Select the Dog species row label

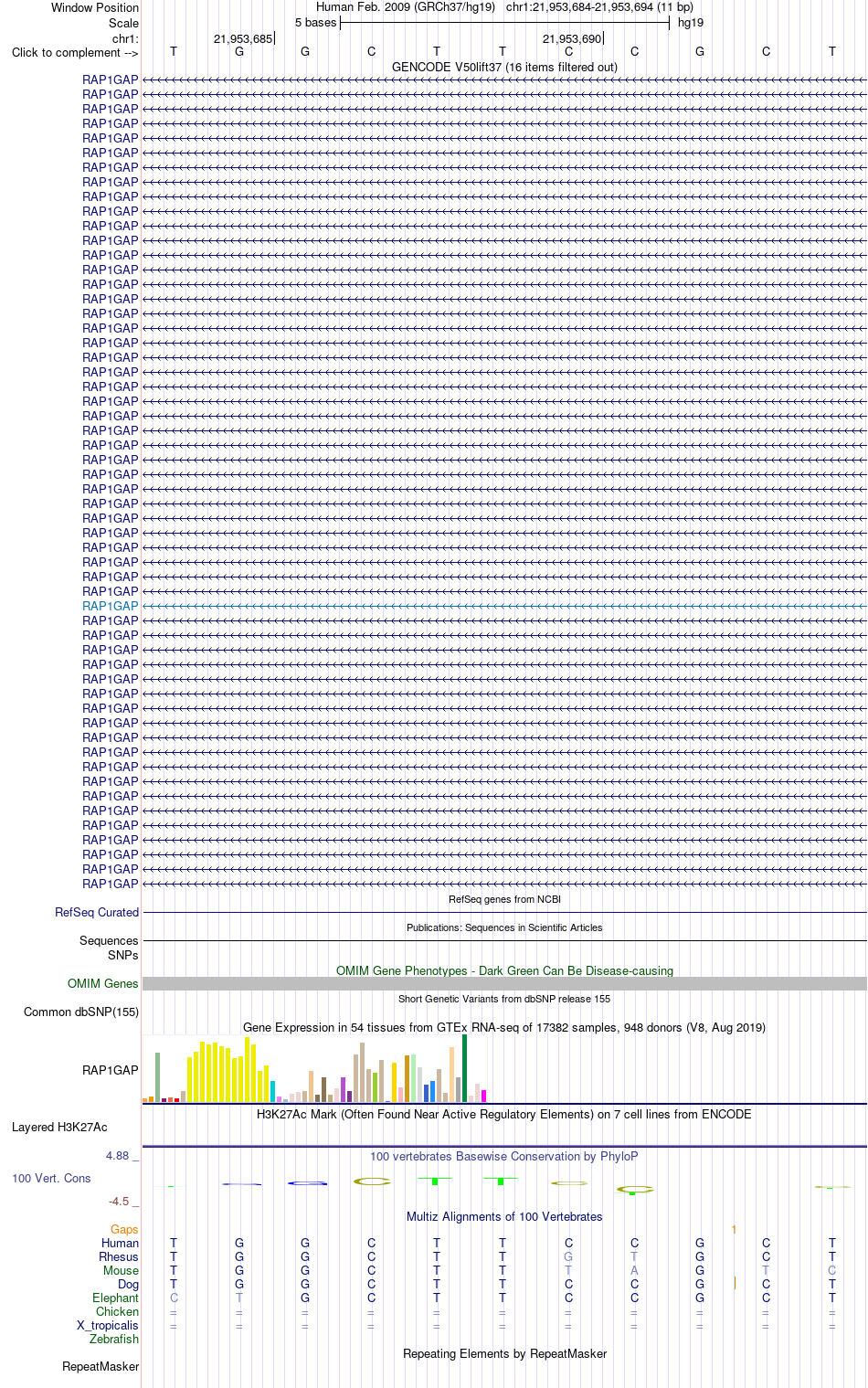click(128, 1284)
